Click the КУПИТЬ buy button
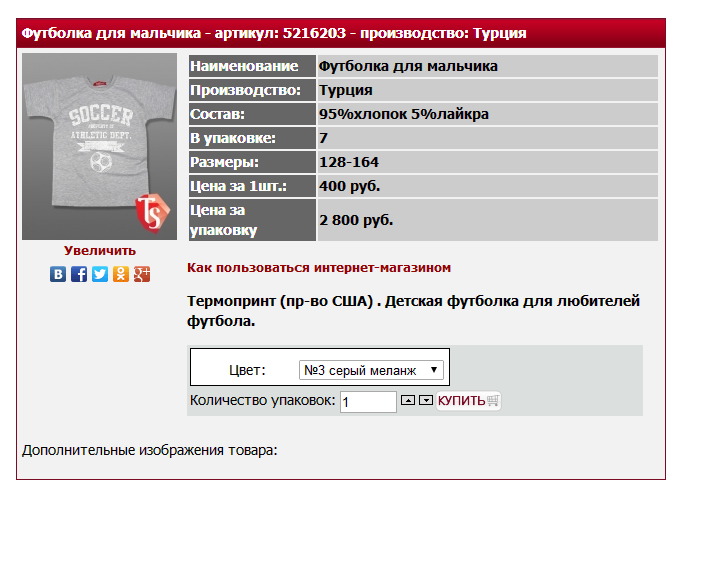 point(468,401)
